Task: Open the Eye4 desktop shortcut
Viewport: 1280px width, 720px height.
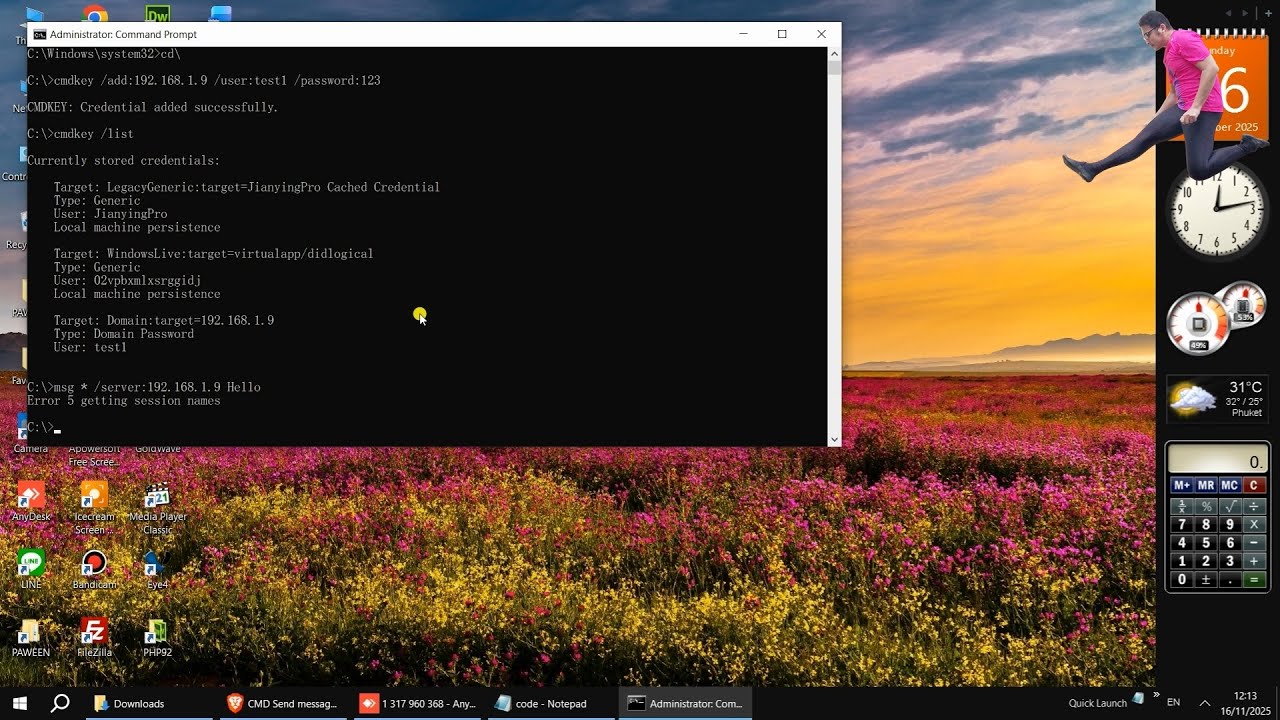Action: 157,569
